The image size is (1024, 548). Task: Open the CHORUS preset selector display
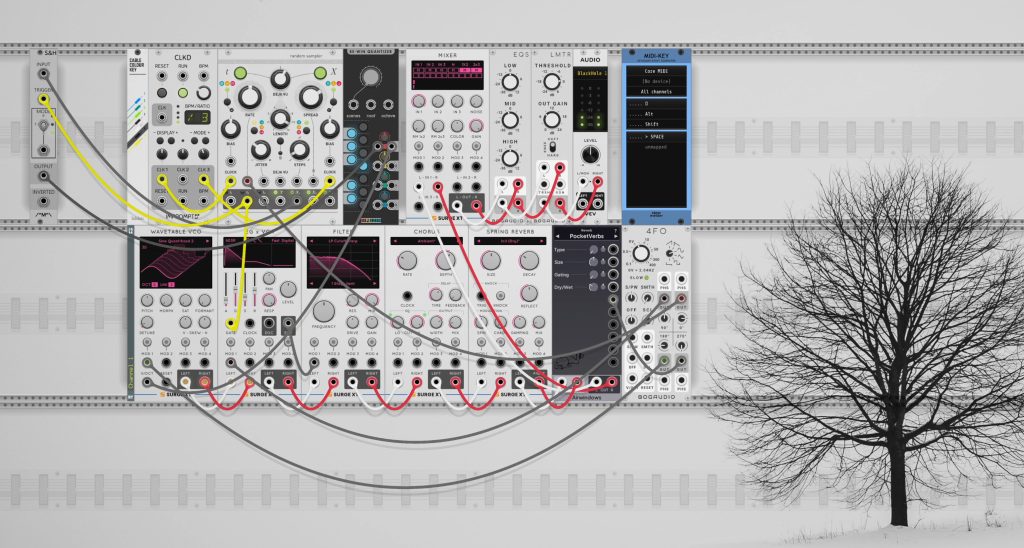click(426, 241)
